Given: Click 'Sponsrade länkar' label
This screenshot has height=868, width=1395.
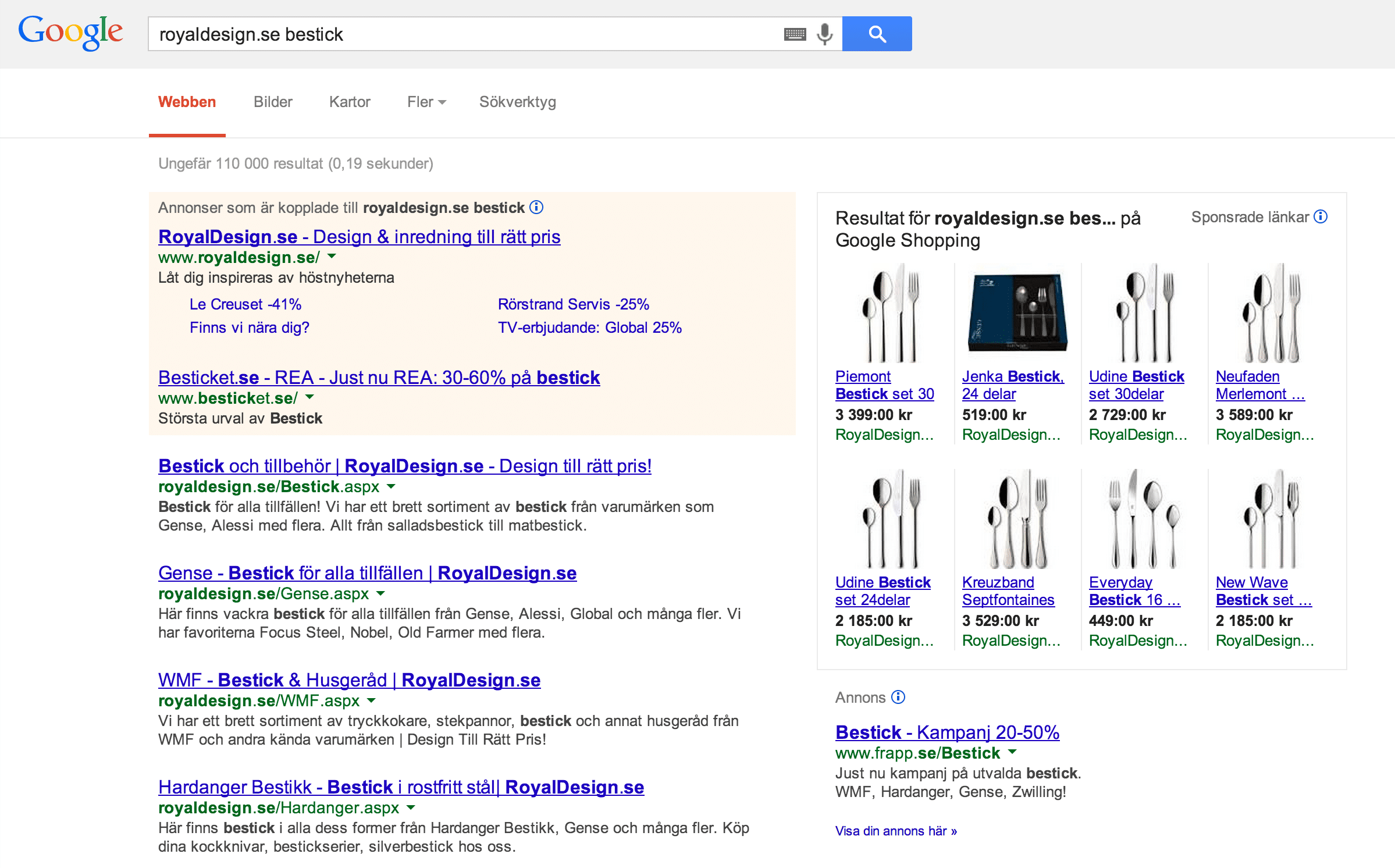Looking at the screenshot, I should (1250, 217).
